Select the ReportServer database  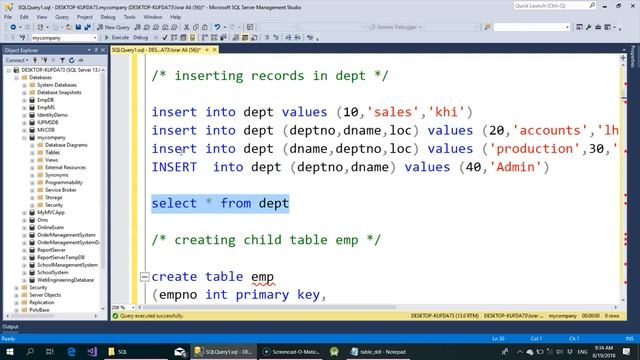[x=51, y=250]
